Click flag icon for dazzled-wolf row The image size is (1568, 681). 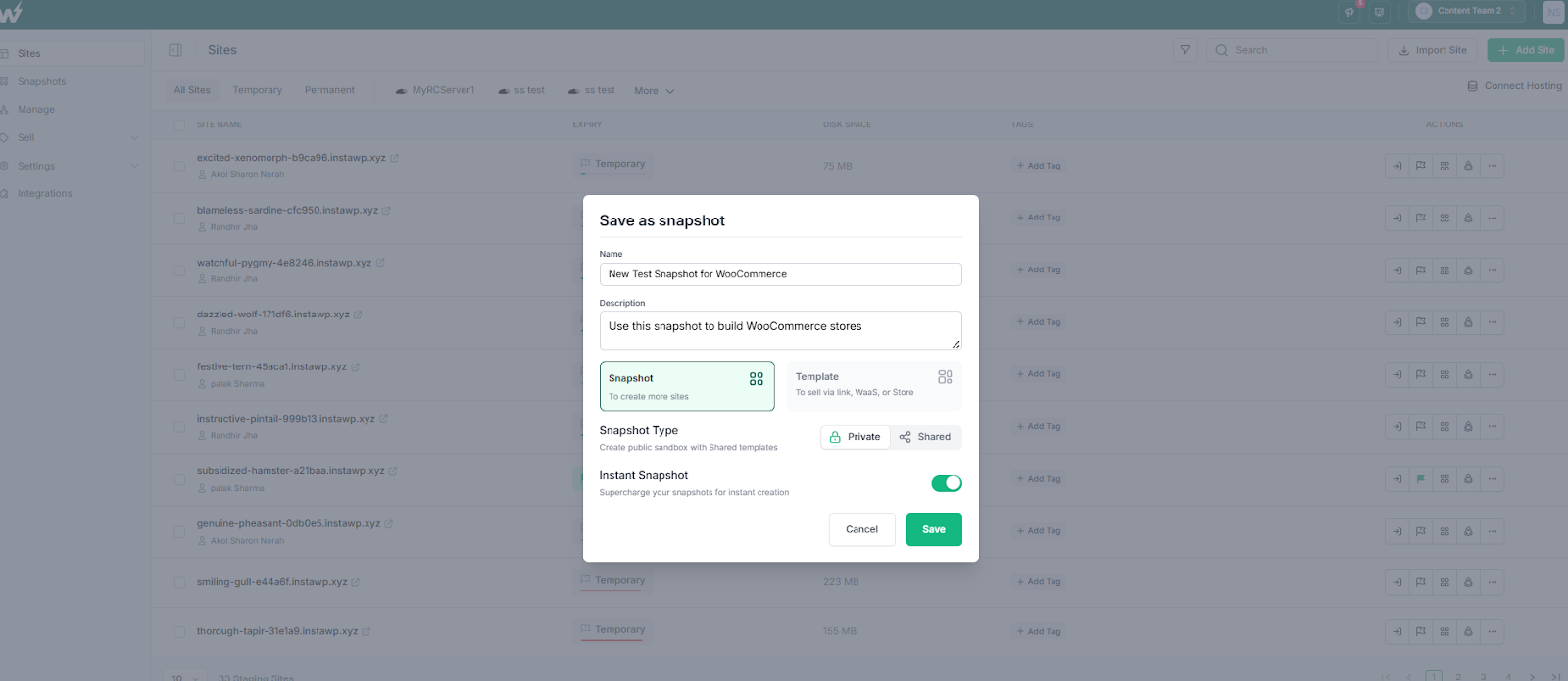[1421, 322]
